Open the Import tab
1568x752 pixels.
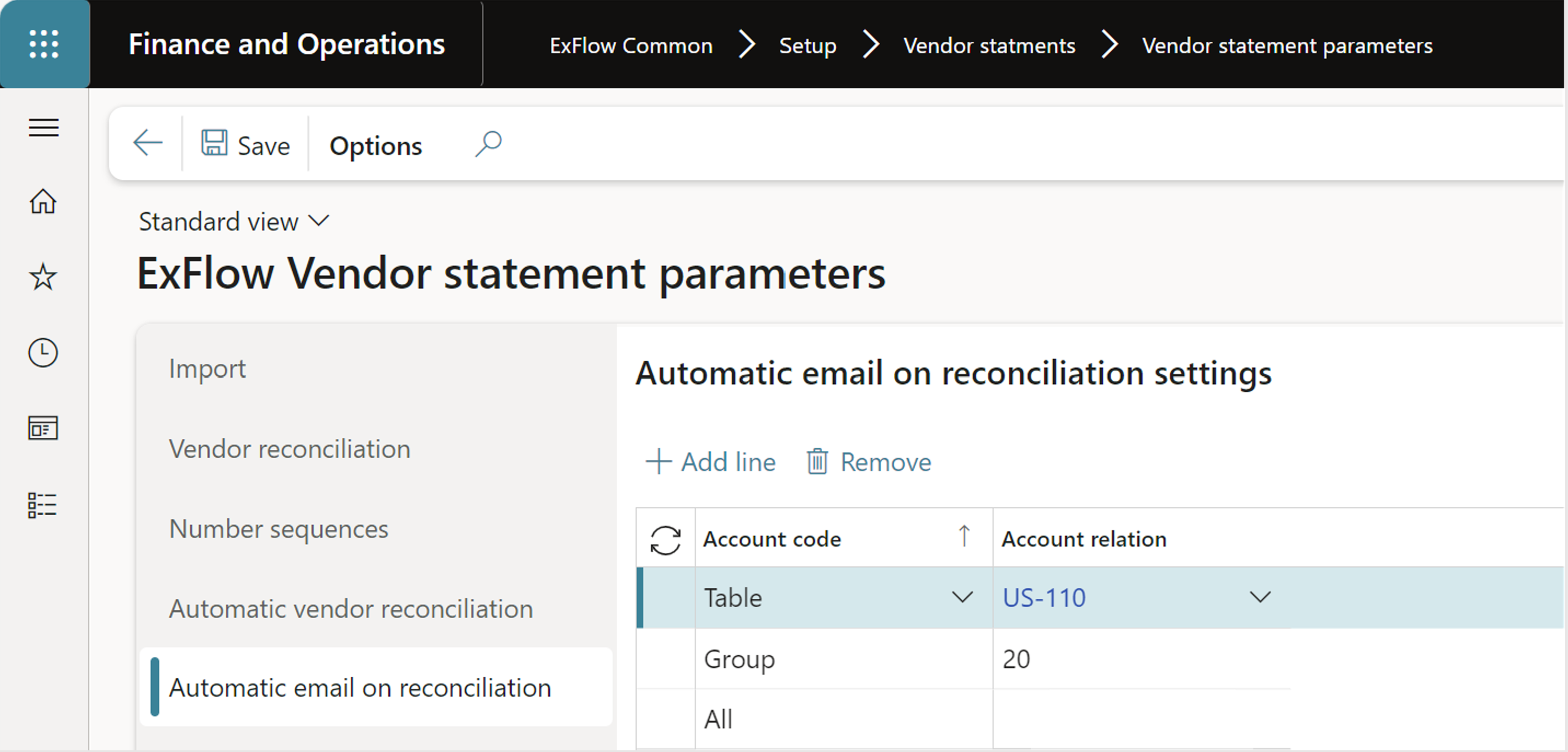click(x=207, y=369)
